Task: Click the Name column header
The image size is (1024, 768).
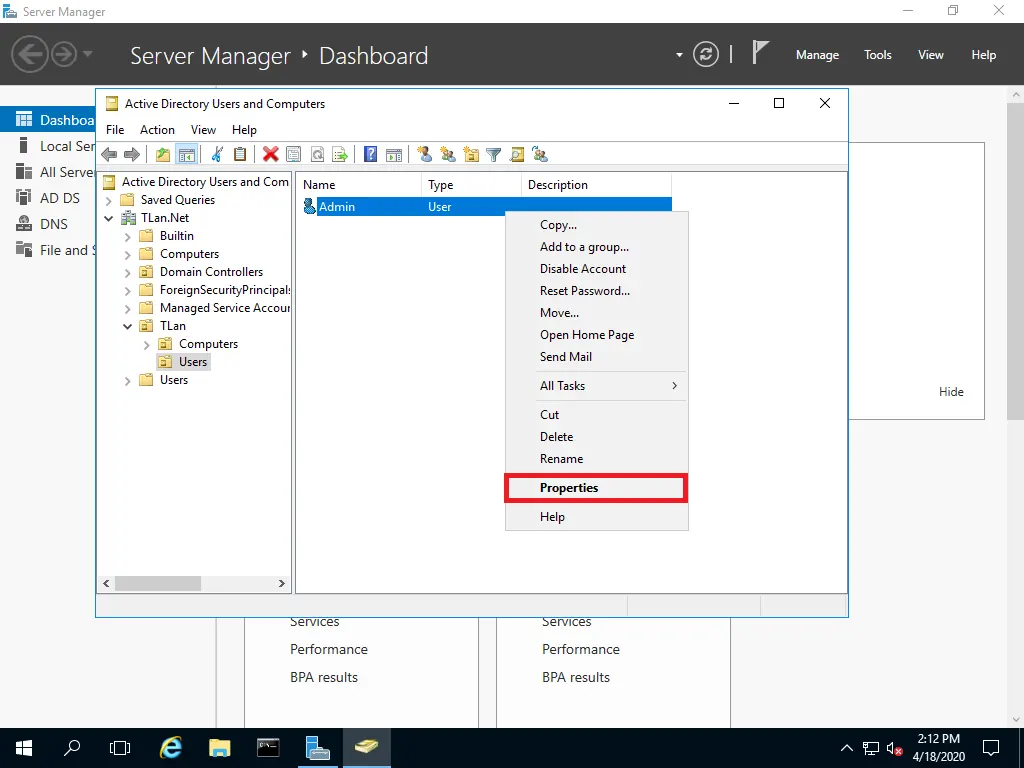Action: [359, 185]
